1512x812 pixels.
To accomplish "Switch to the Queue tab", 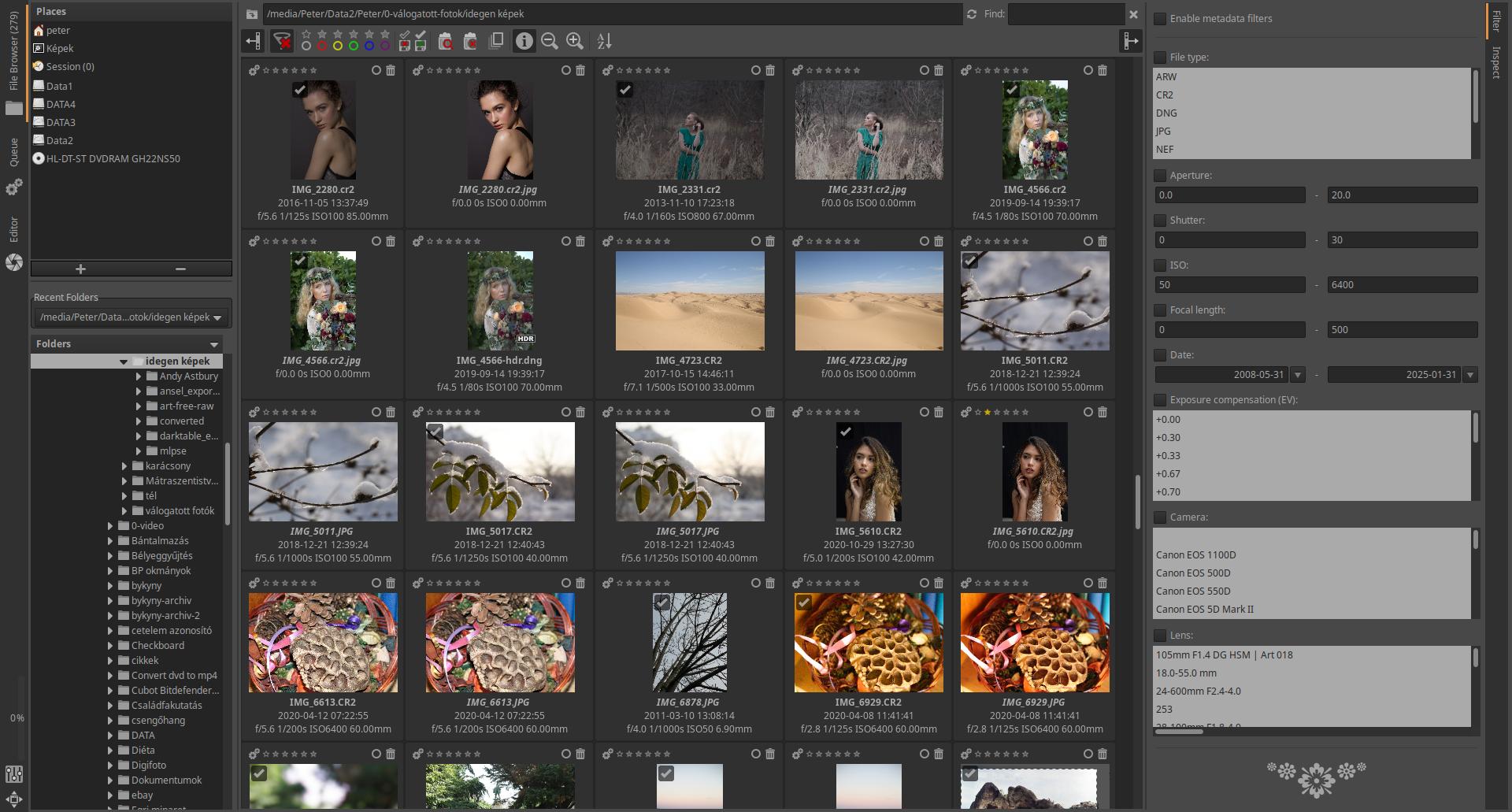I will click(13, 152).
